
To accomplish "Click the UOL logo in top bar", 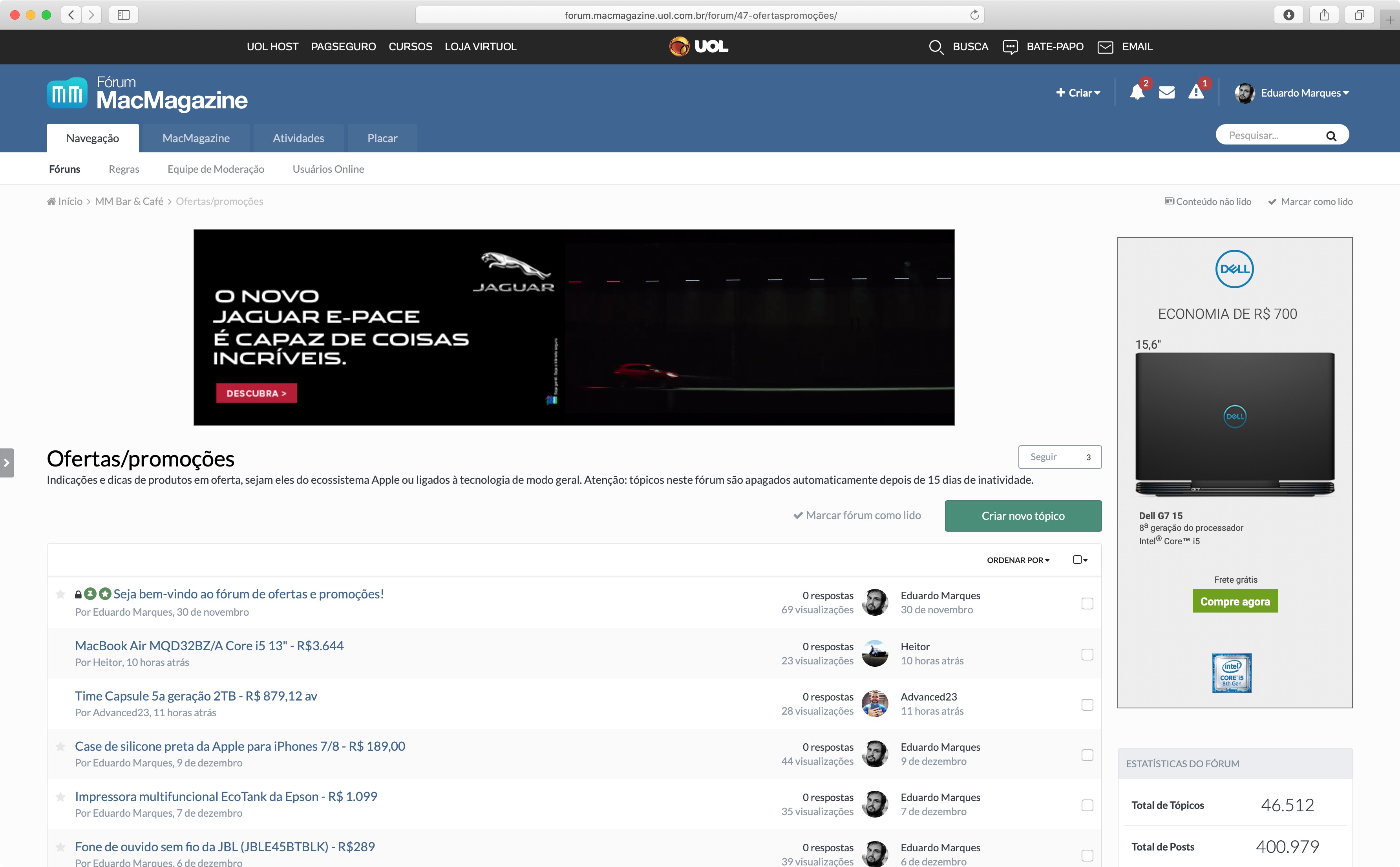I will coord(699,46).
